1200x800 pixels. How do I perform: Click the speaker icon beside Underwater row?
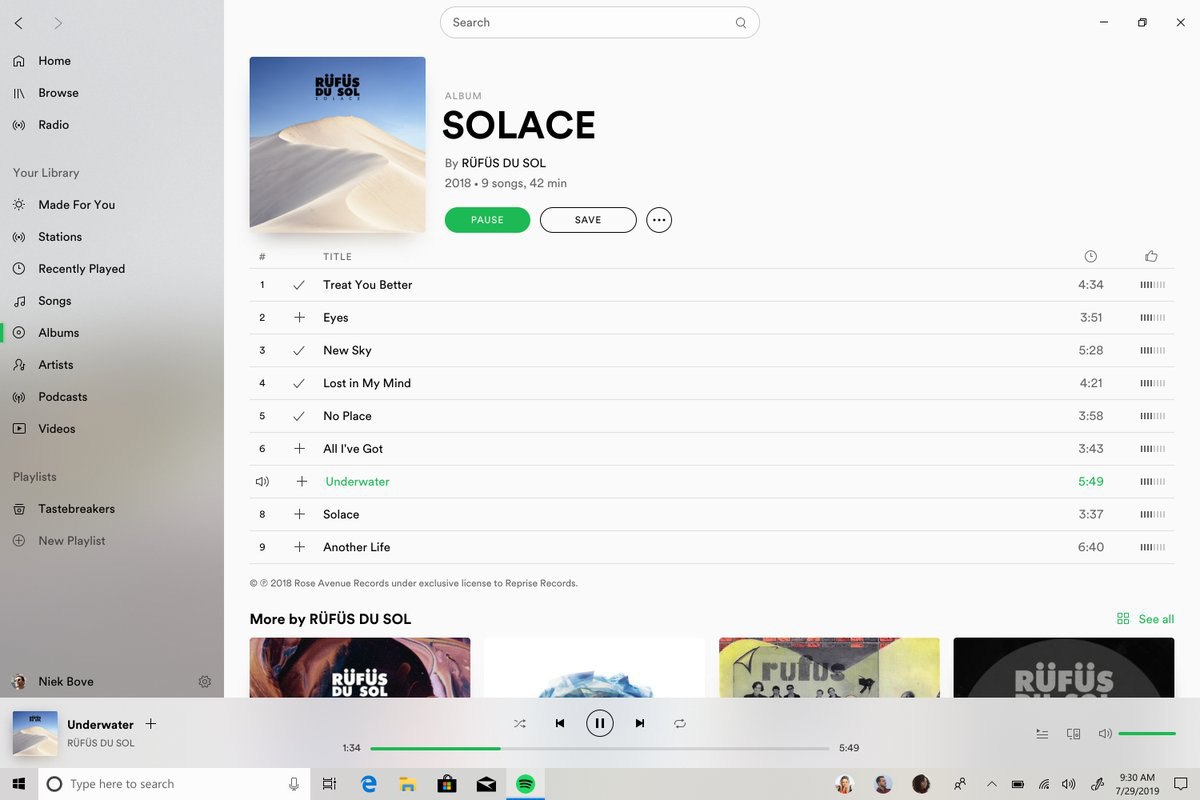pos(262,482)
